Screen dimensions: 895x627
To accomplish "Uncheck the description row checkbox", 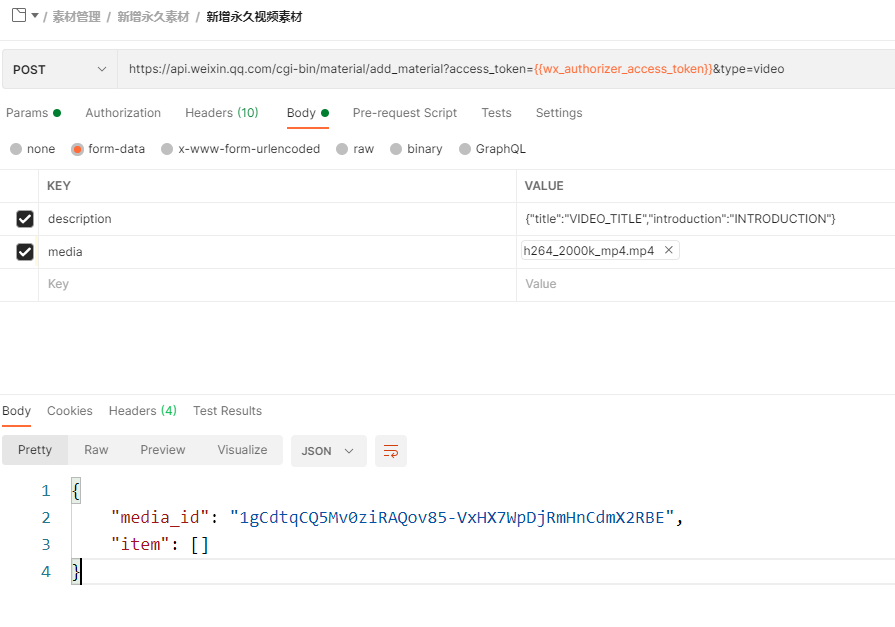I will [25, 219].
